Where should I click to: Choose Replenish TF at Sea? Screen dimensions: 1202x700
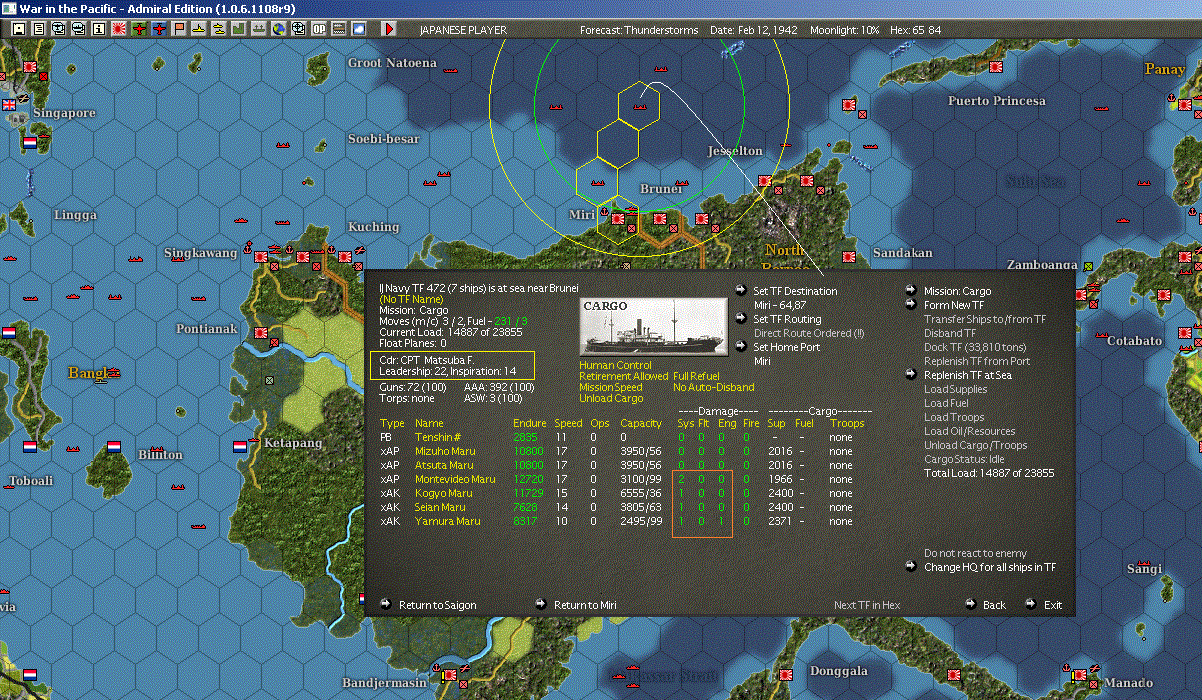(x=911, y=375)
